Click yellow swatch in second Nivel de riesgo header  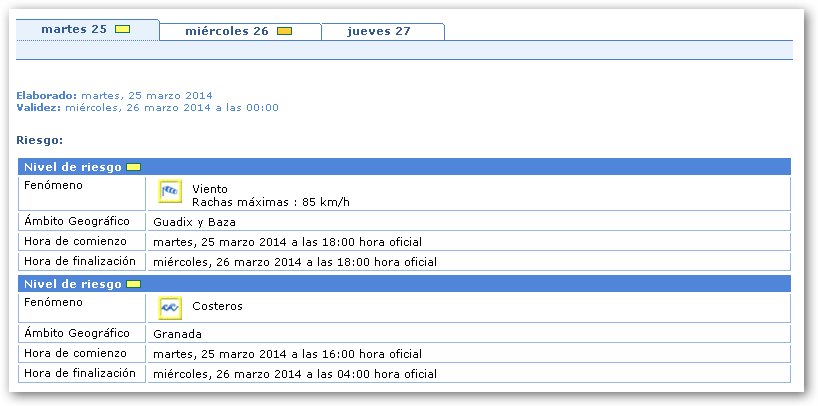tap(133, 284)
